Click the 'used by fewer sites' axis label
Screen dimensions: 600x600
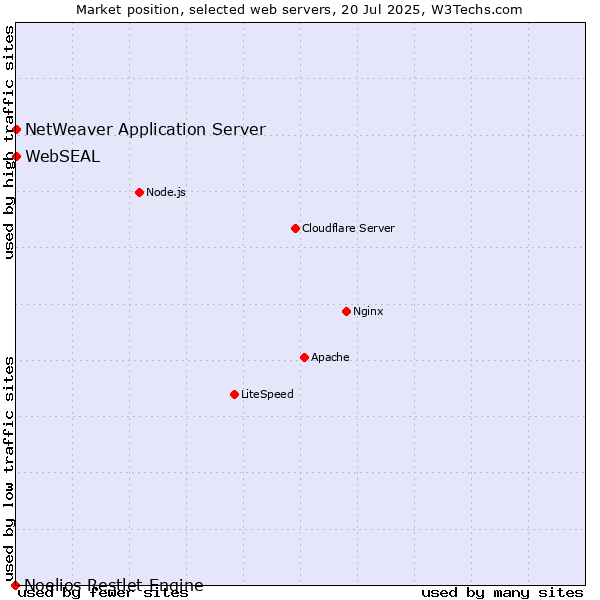point(103,593)
